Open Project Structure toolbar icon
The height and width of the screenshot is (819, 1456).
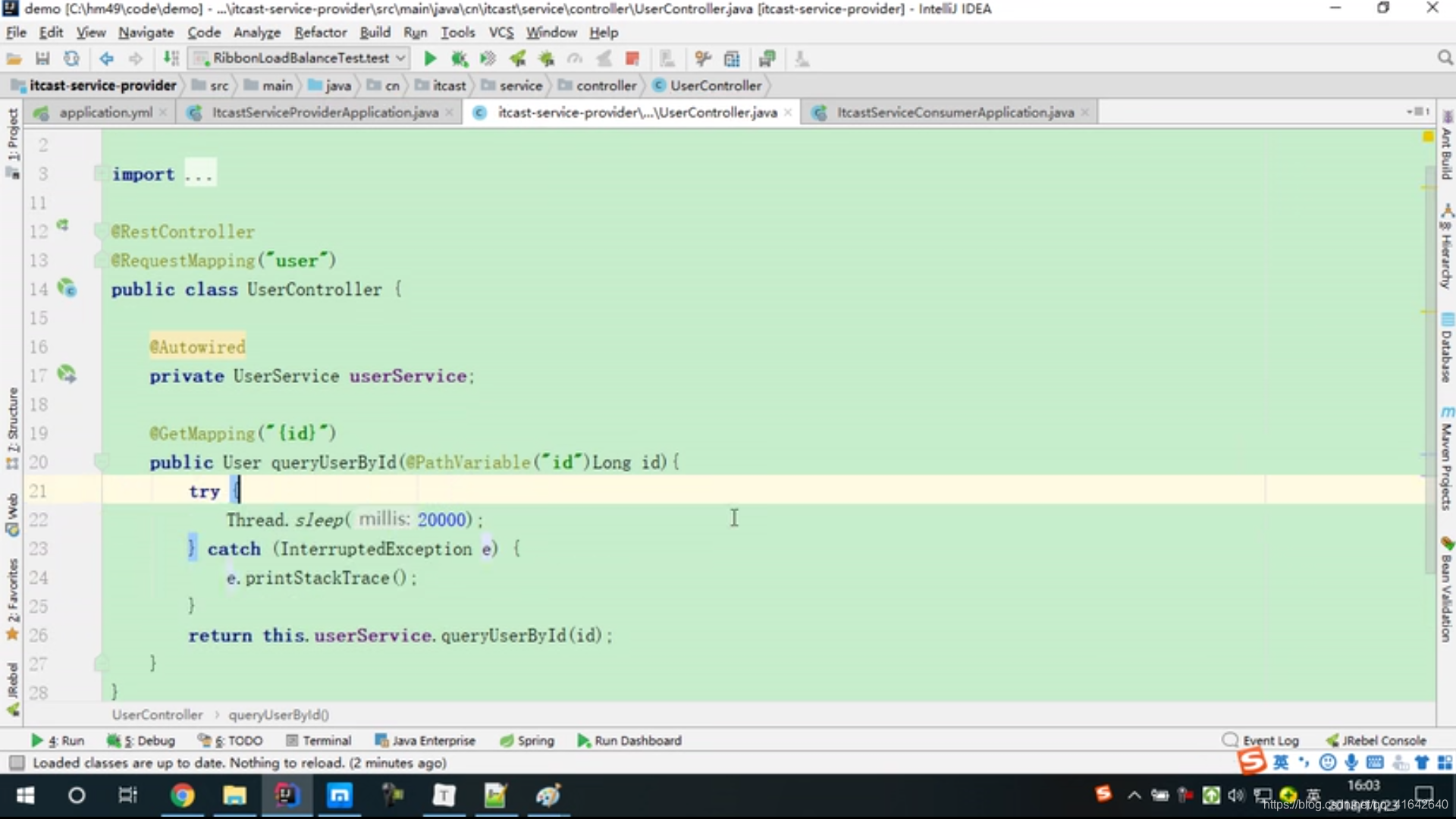pyautogui.click(x=732, y=58)
